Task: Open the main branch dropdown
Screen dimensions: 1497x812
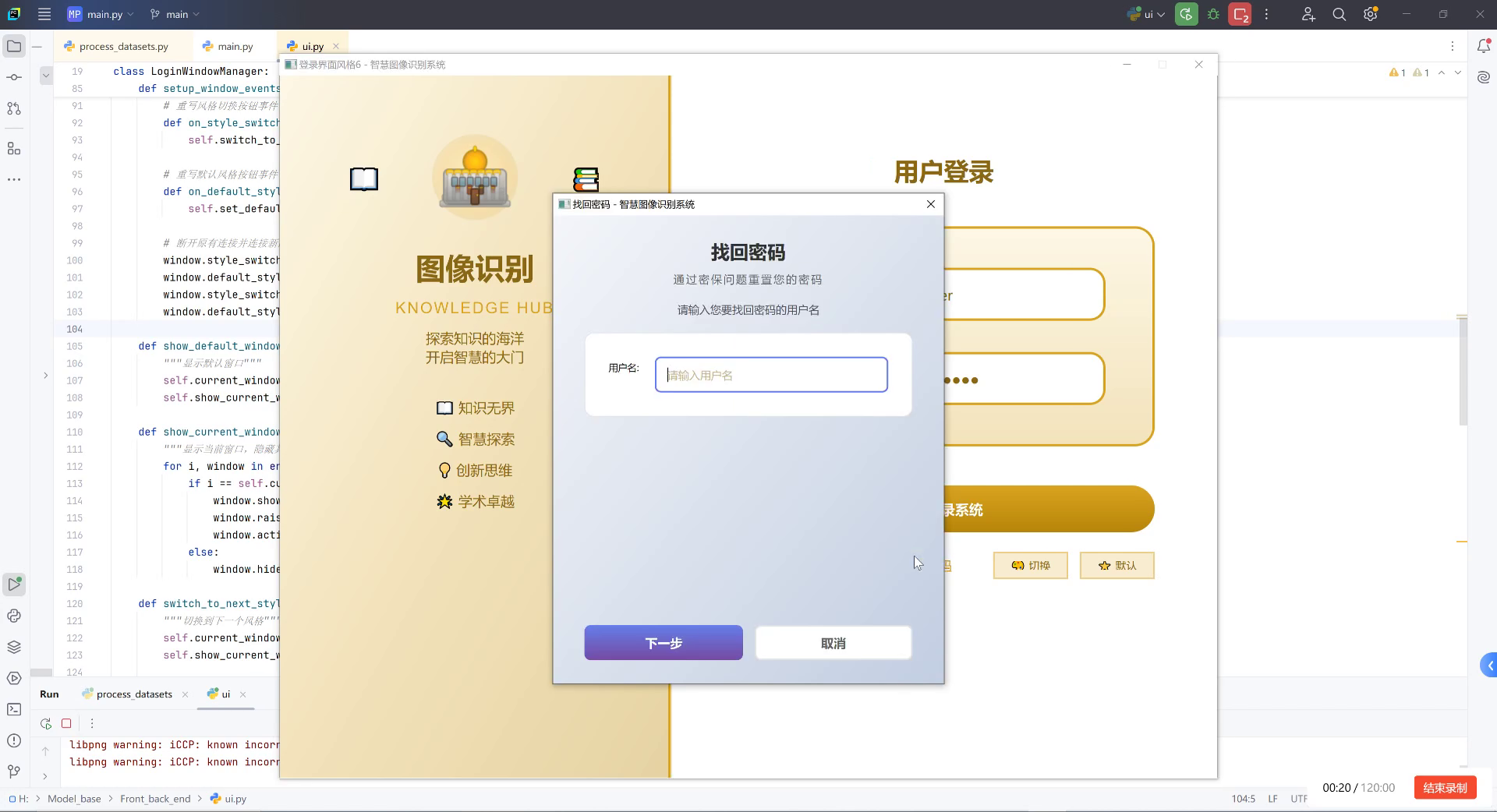Action: tap(173, 14)
